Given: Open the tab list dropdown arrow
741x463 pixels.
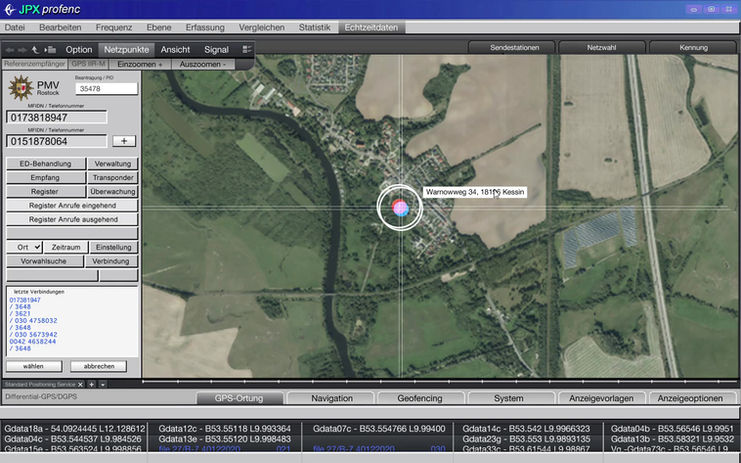Looking at the screenshot, I should tap(103, 385).
